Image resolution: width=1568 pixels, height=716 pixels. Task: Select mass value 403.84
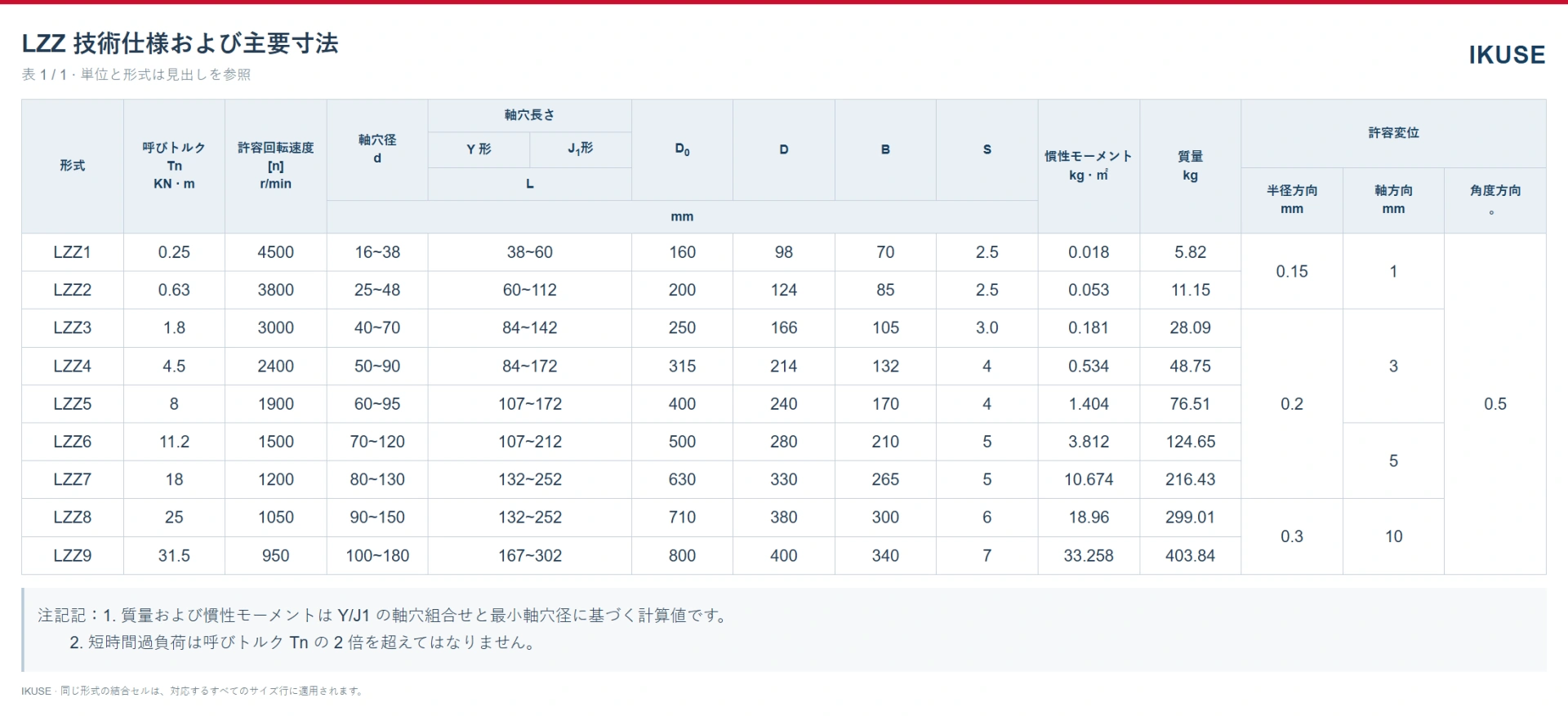(x=1191, y=556)
